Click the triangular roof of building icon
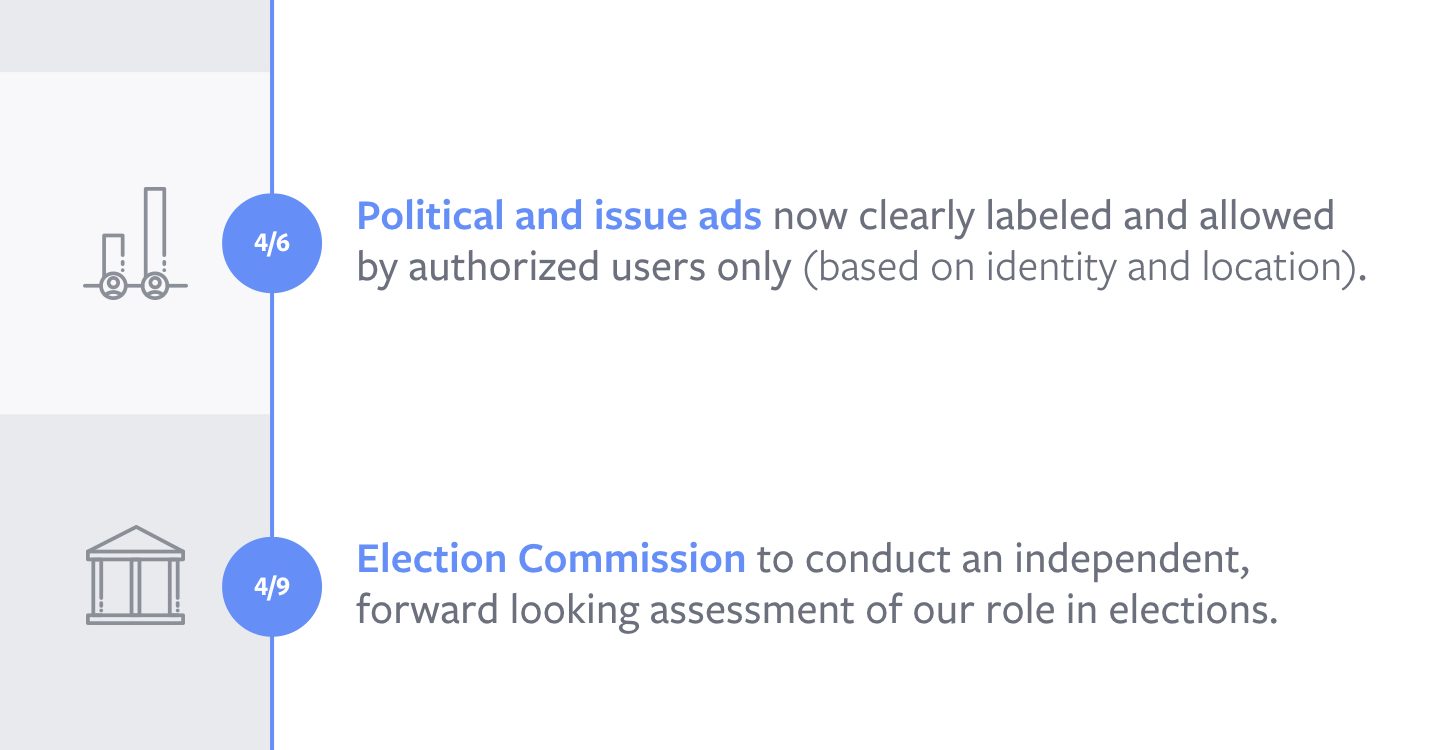Screen dimensions: 1440x750 point(135,540)
